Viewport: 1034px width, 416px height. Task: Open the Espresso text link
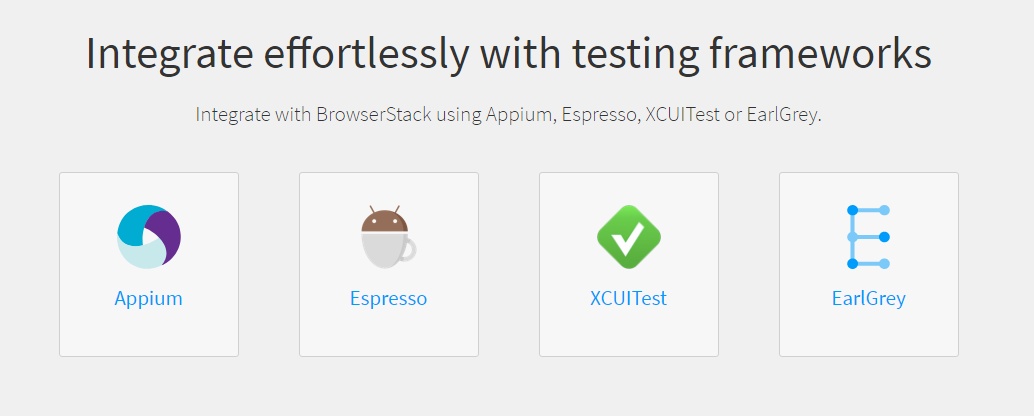pos(388,299)
